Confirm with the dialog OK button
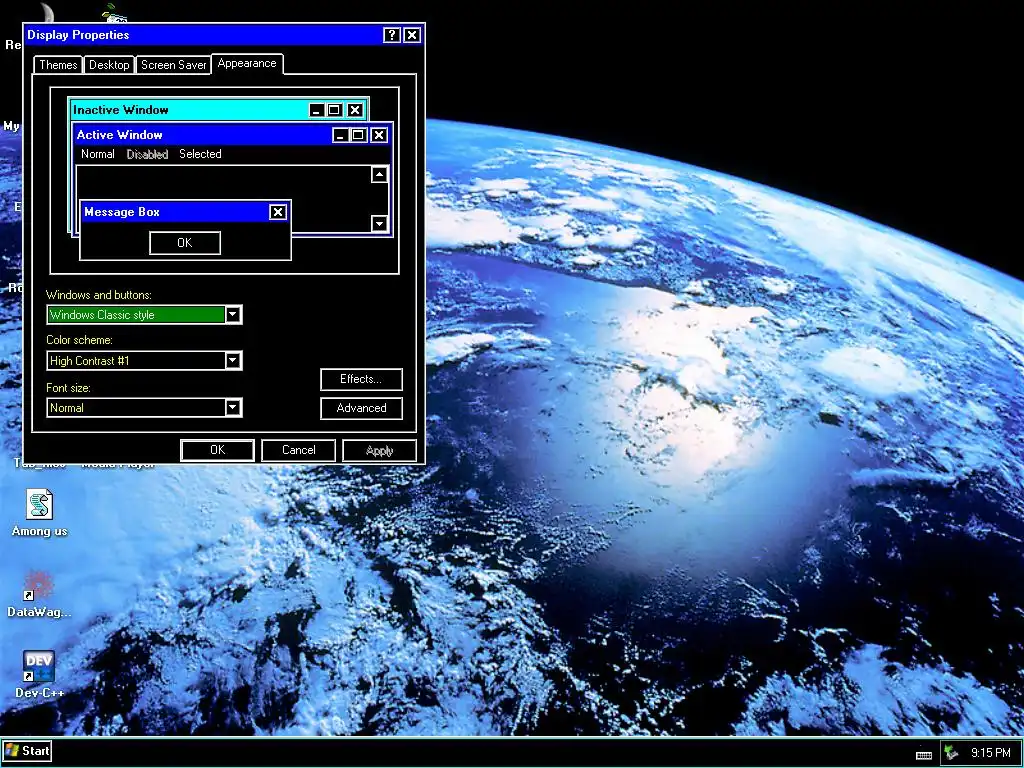 [217, 450]
